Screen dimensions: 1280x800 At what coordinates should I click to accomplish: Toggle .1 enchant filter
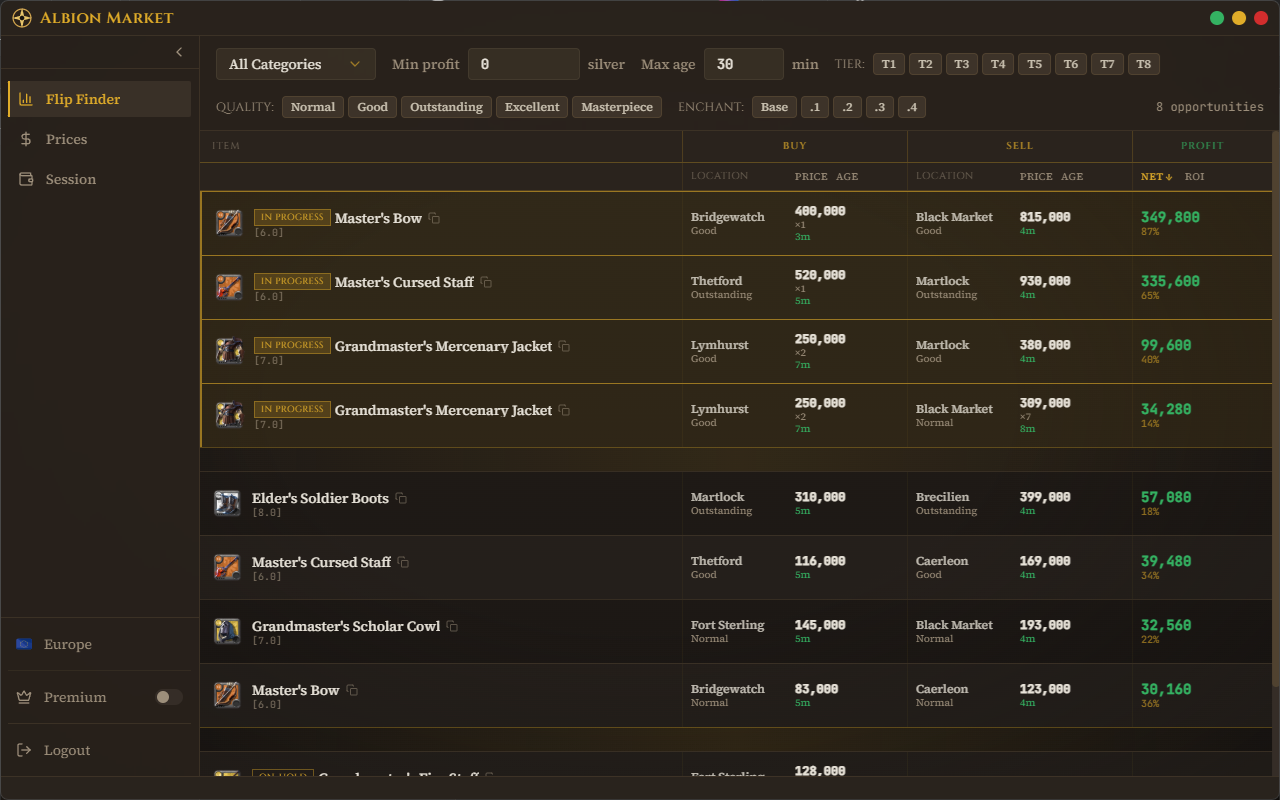[x=815, y=107]
